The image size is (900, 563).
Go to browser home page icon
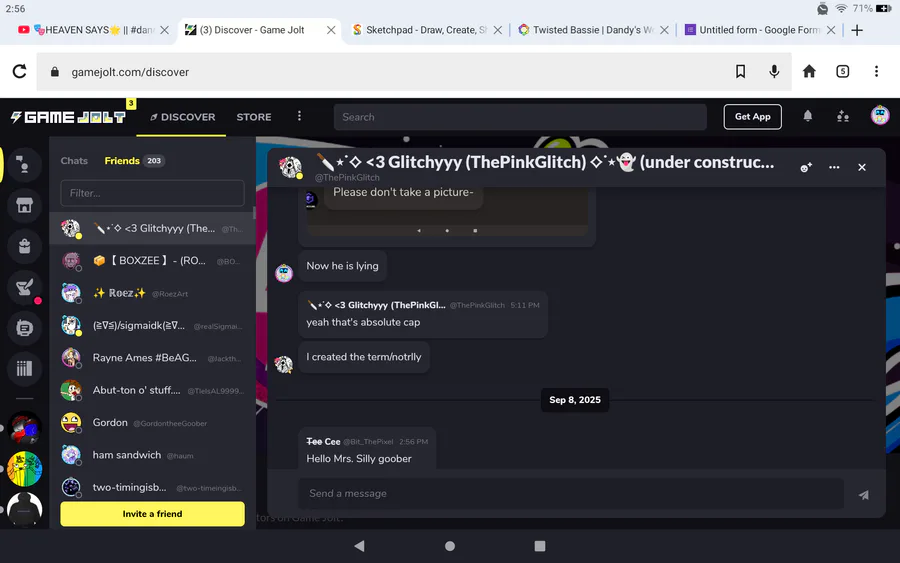(809, 71)
